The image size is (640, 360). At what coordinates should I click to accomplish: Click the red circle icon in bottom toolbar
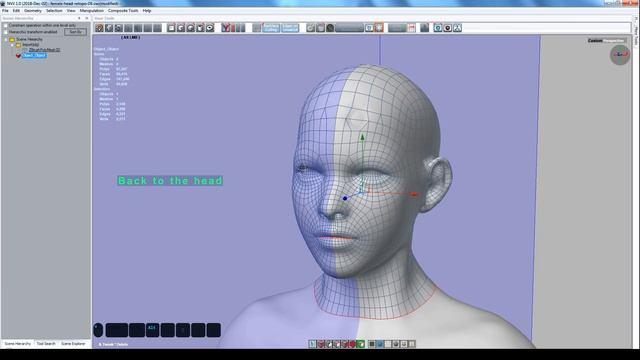click(353, 344)
